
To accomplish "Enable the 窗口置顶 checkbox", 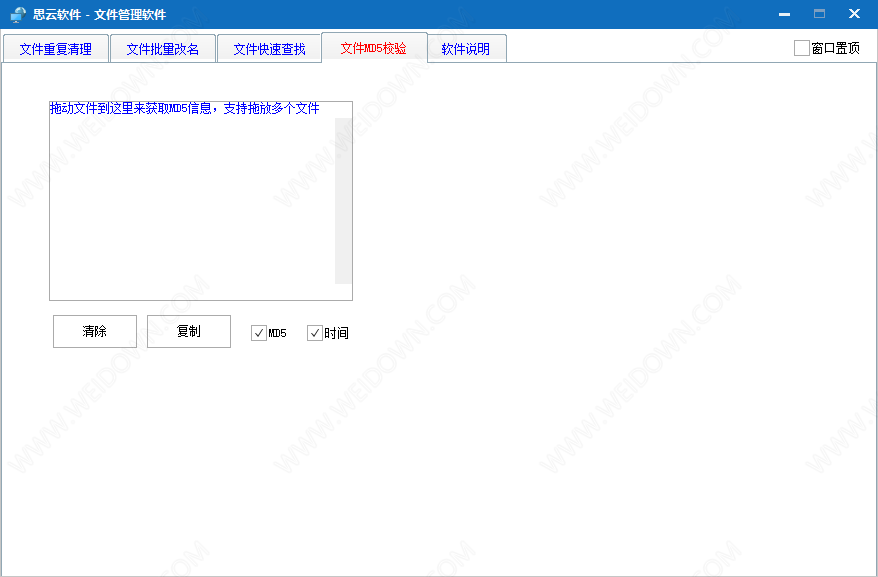I will [x=802, y=48].
